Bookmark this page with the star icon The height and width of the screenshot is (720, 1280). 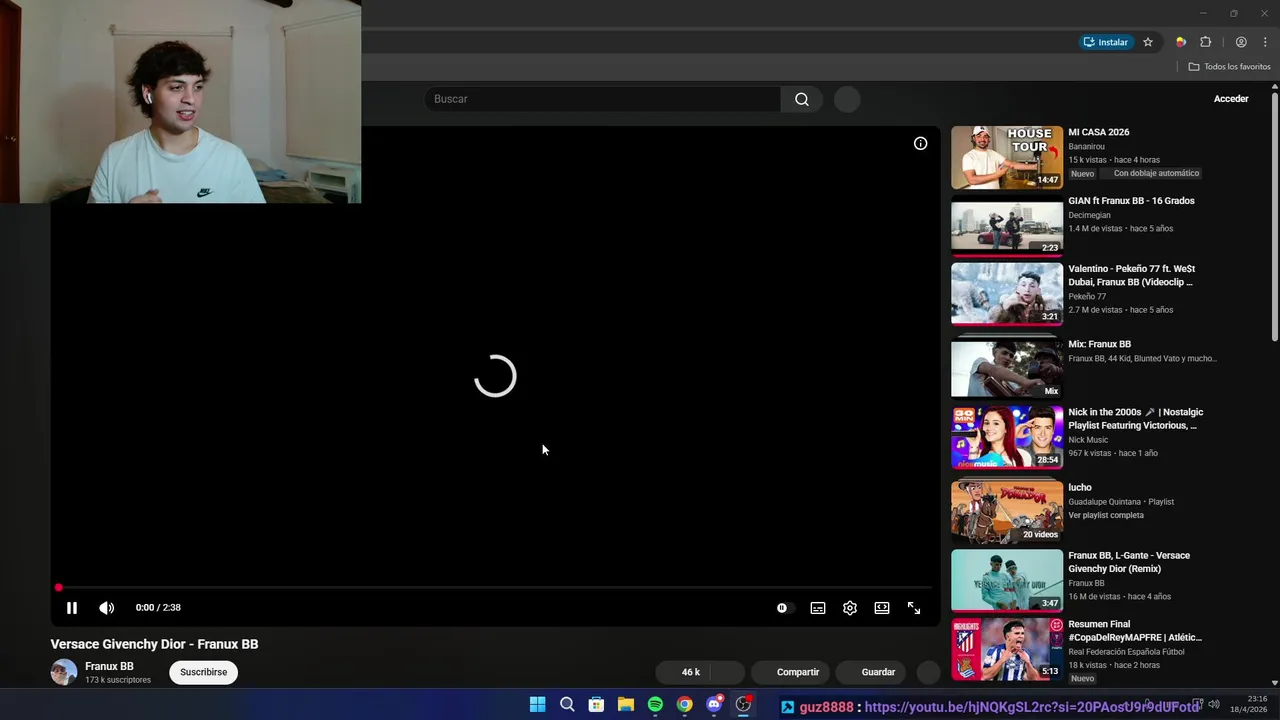point(1148,42)
